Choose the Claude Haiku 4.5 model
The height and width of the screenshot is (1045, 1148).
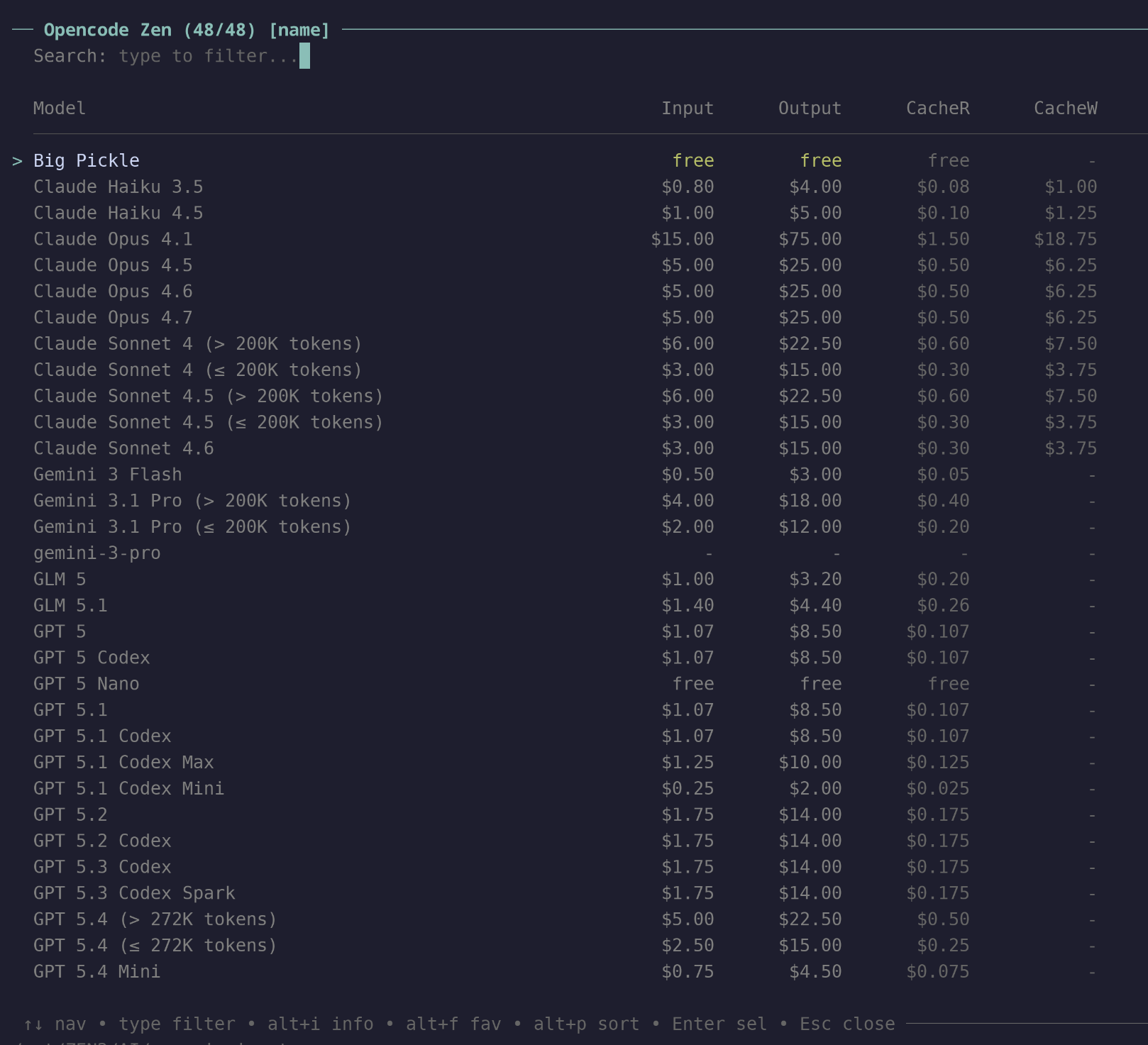[565, 214]
